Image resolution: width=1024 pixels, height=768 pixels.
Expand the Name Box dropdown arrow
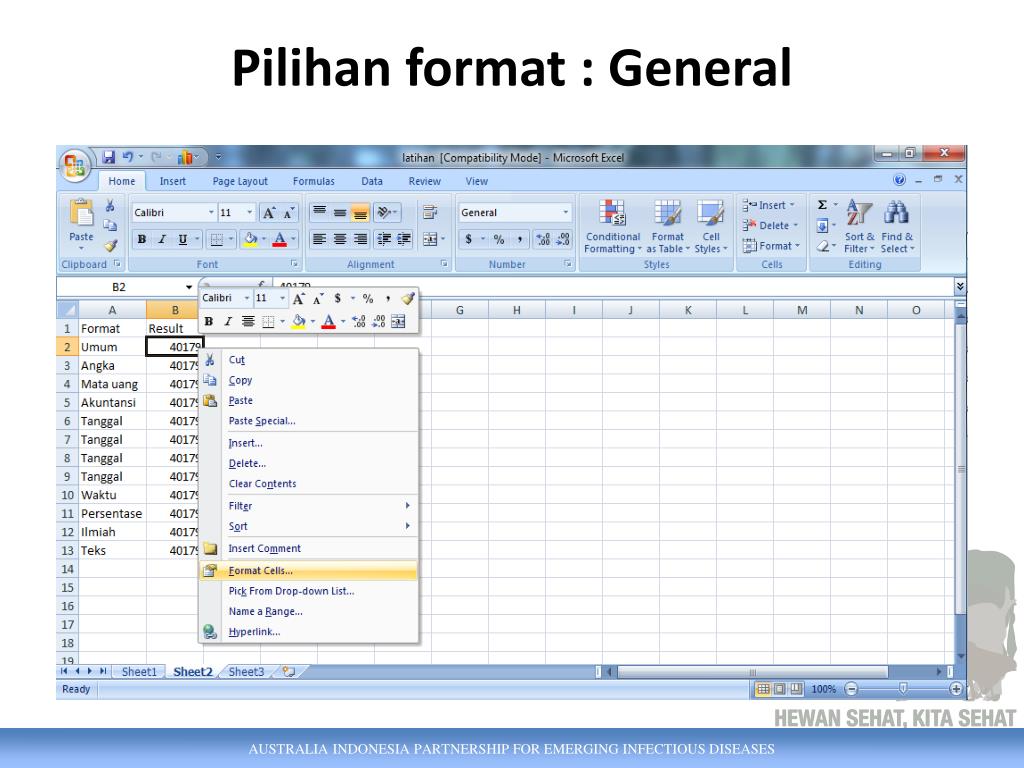[x=189, y=287]
